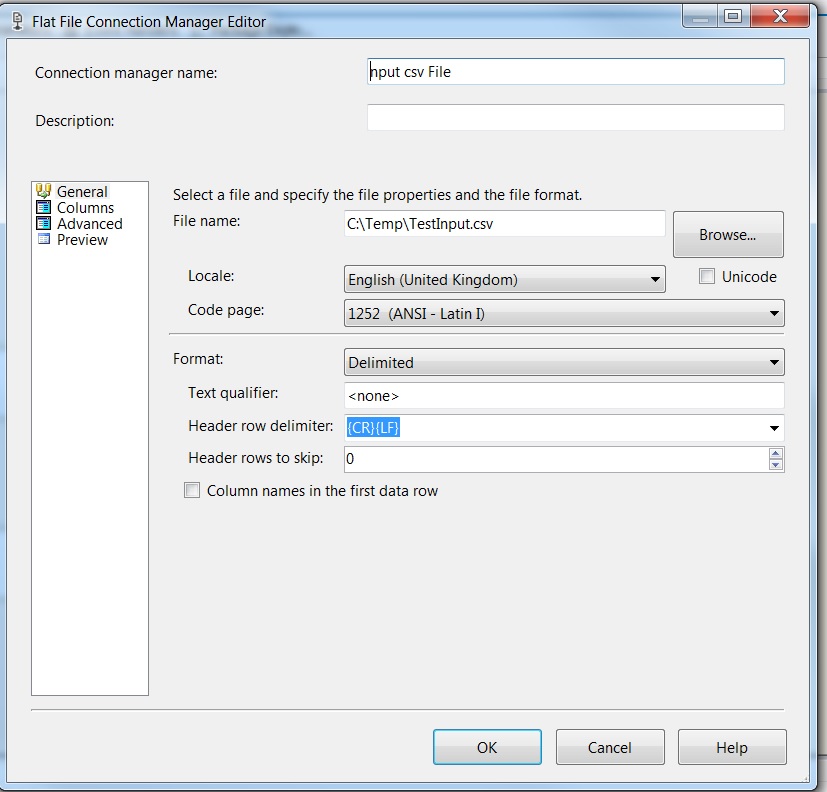Image resolution: width=827 pixels, height=792 pixels.
Task: Click the Connection manager name field
Action: (x=575, y=72)
